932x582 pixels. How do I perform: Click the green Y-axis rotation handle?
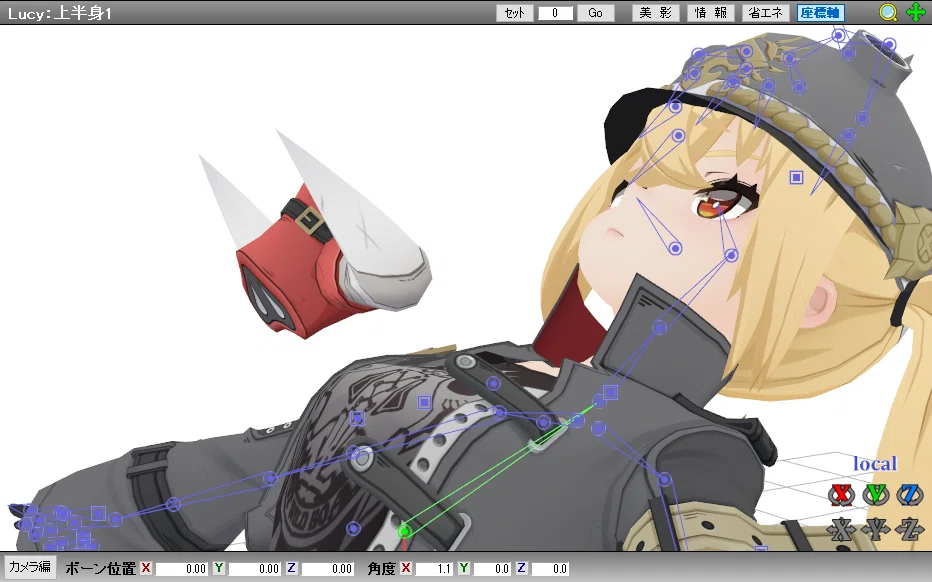coord(876,495)
